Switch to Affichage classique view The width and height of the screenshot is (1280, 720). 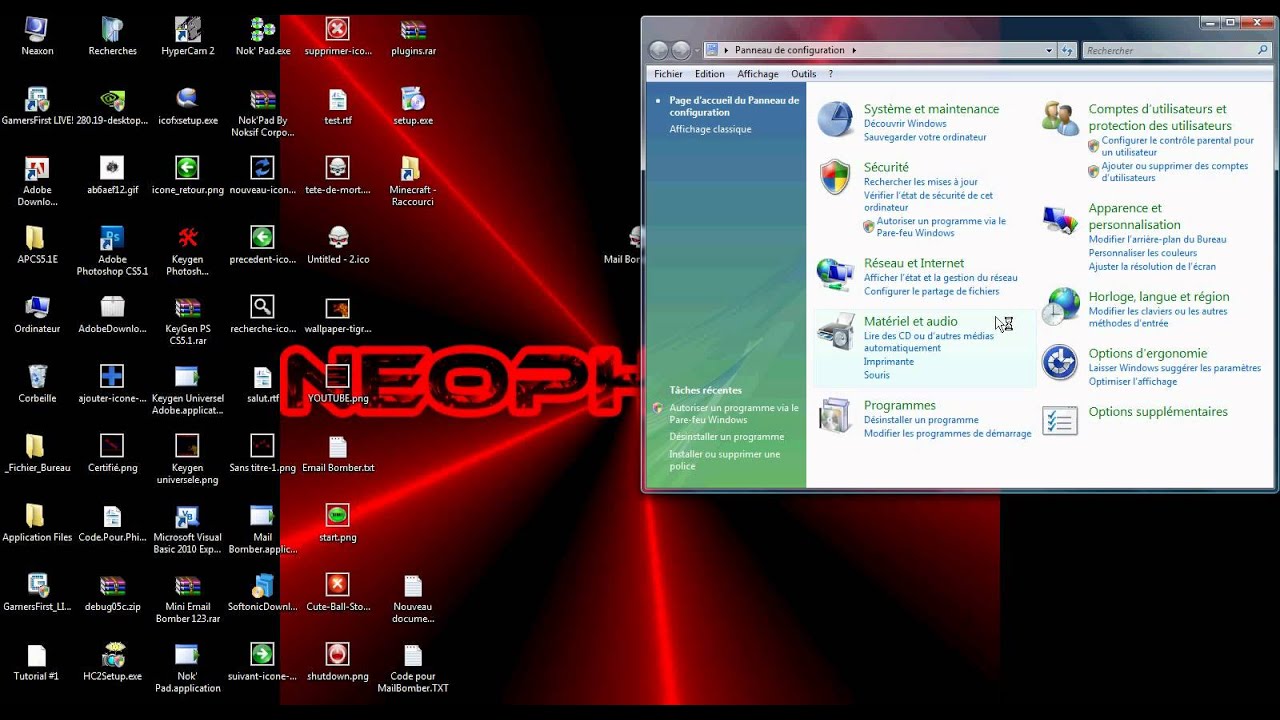click(710, 129)
